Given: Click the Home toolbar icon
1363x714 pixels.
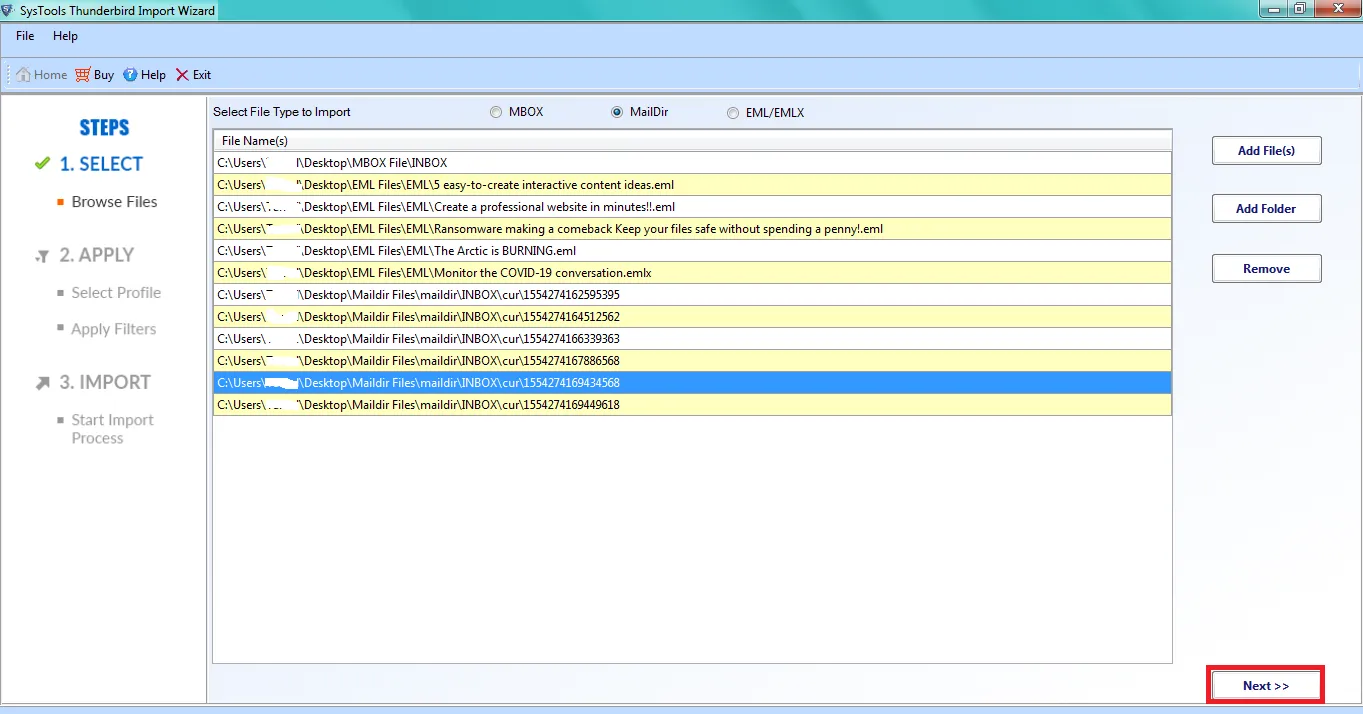Looking at the screenshot, I should tap(23, 75).
